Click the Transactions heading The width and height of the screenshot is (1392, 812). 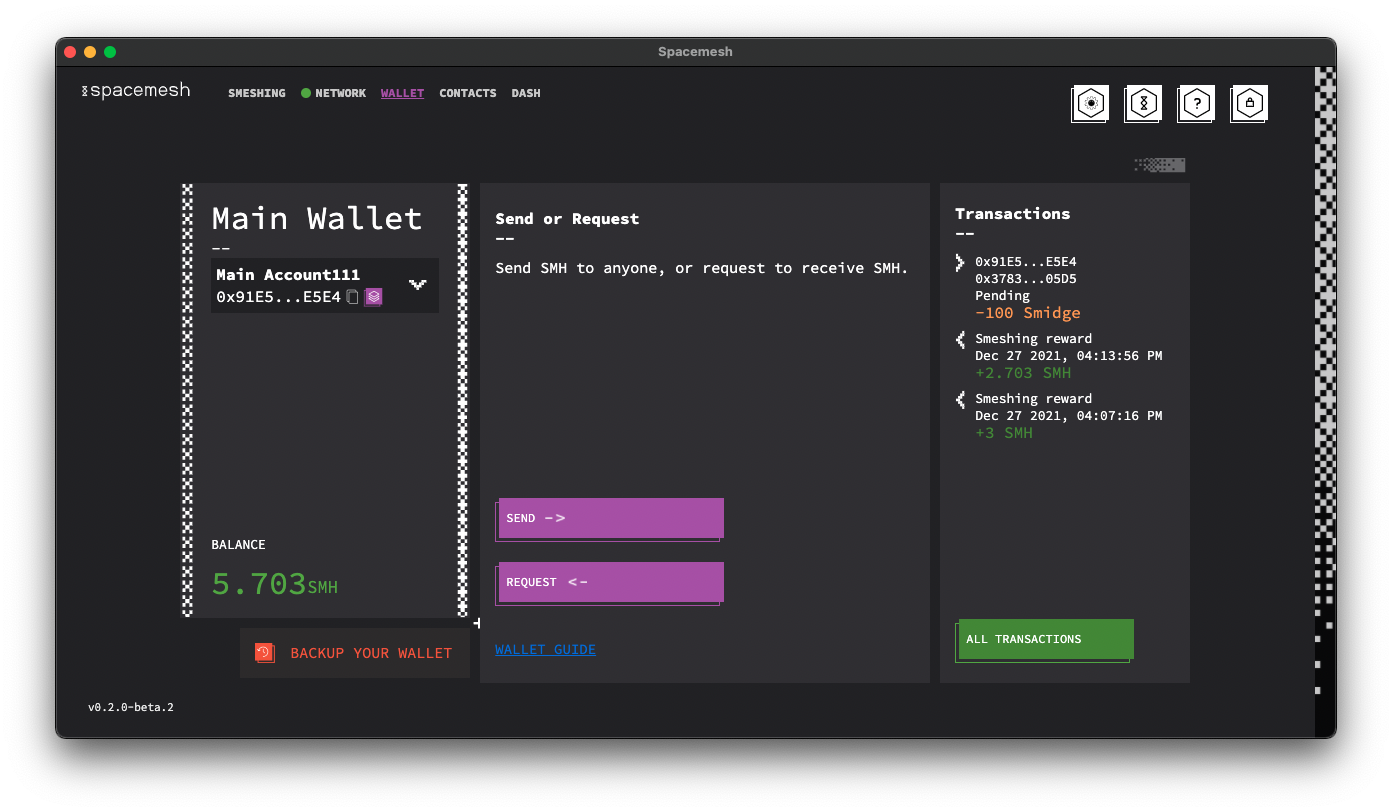click(x=1012, y=213)
